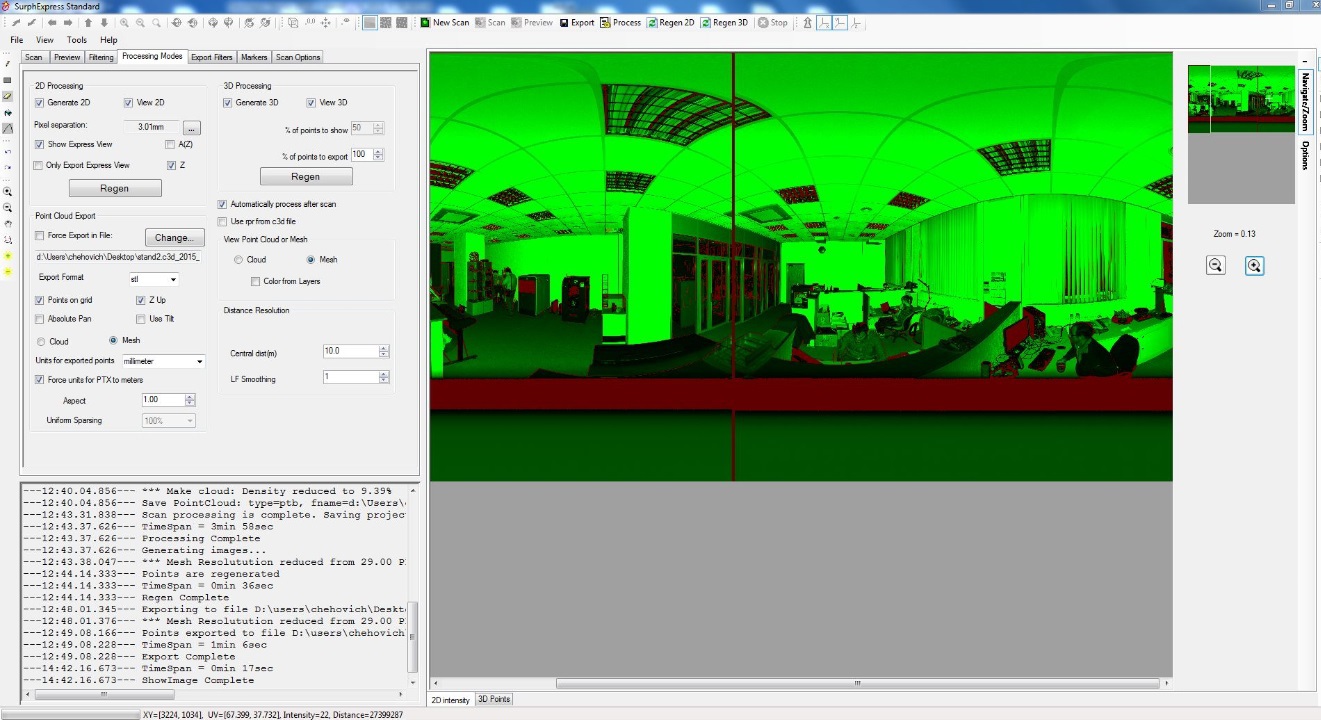The width and height of the screenshot is (1321, 720).
Task: Switch to the Scan Options tab
Action: pos(298,57)
